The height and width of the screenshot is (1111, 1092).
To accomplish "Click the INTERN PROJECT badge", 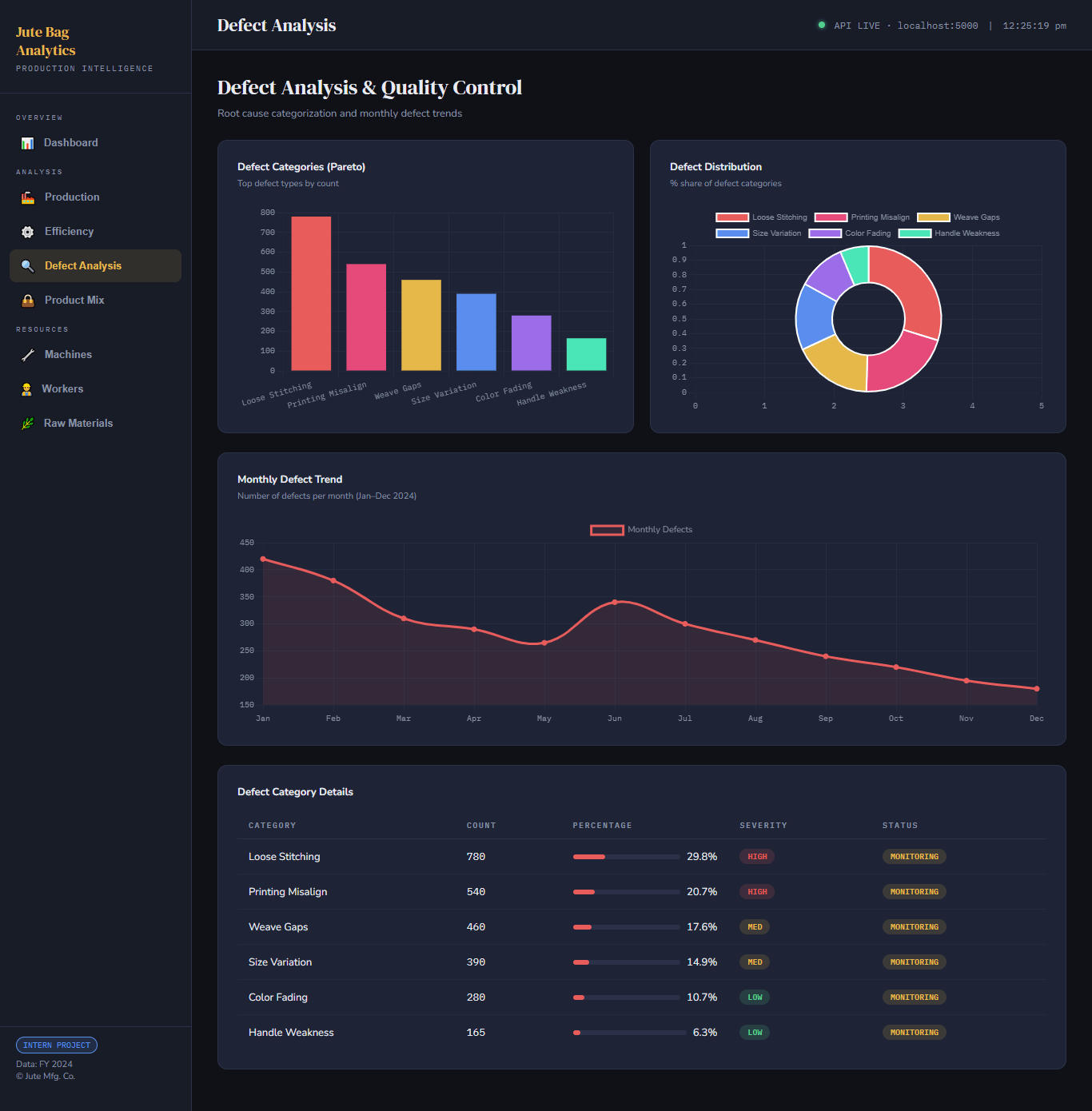I will 57,1045.
